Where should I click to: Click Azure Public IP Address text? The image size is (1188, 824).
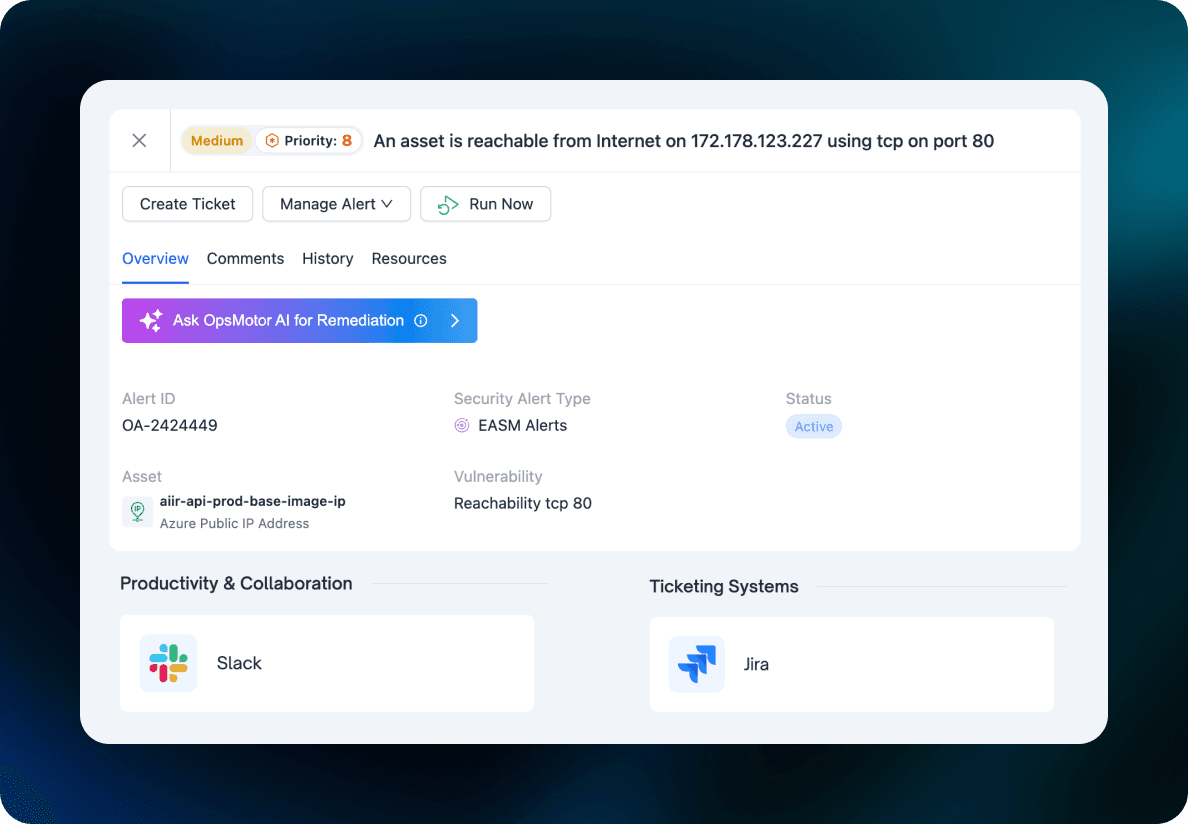[x=234, y=523]
